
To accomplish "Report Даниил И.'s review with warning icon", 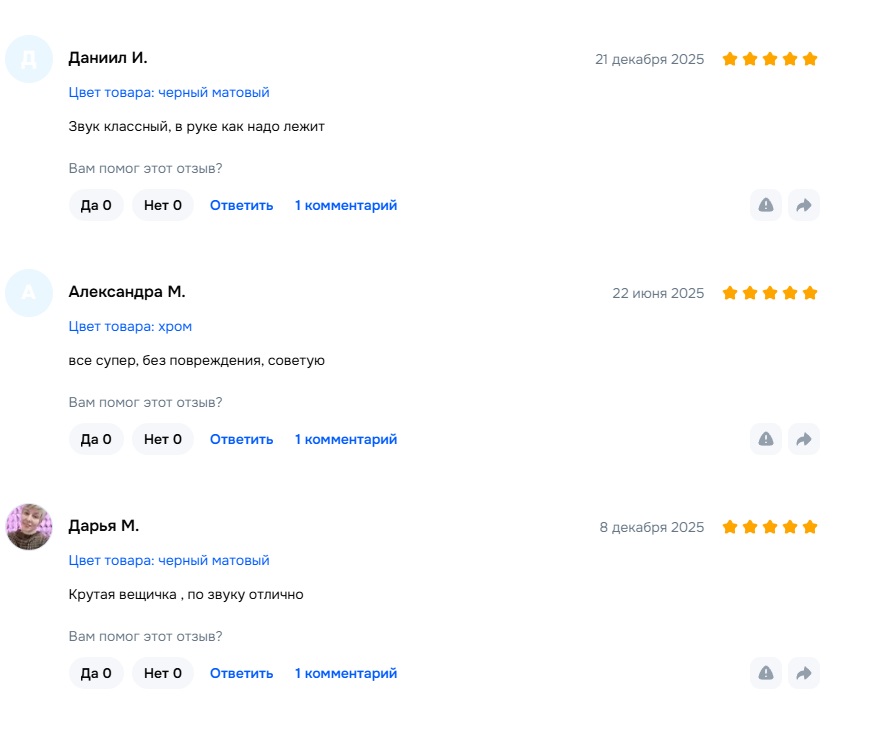I will 766,205.
